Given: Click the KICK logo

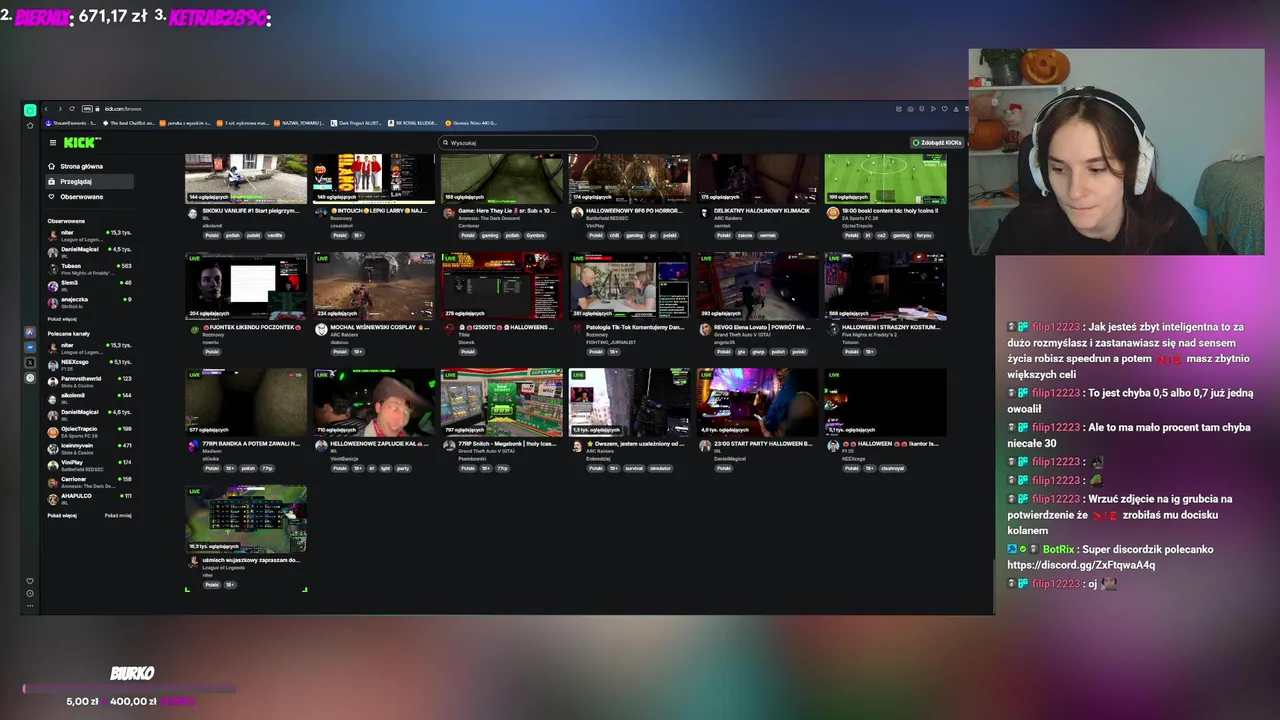Looking at the screenshot, I should [x=81, y=143].
